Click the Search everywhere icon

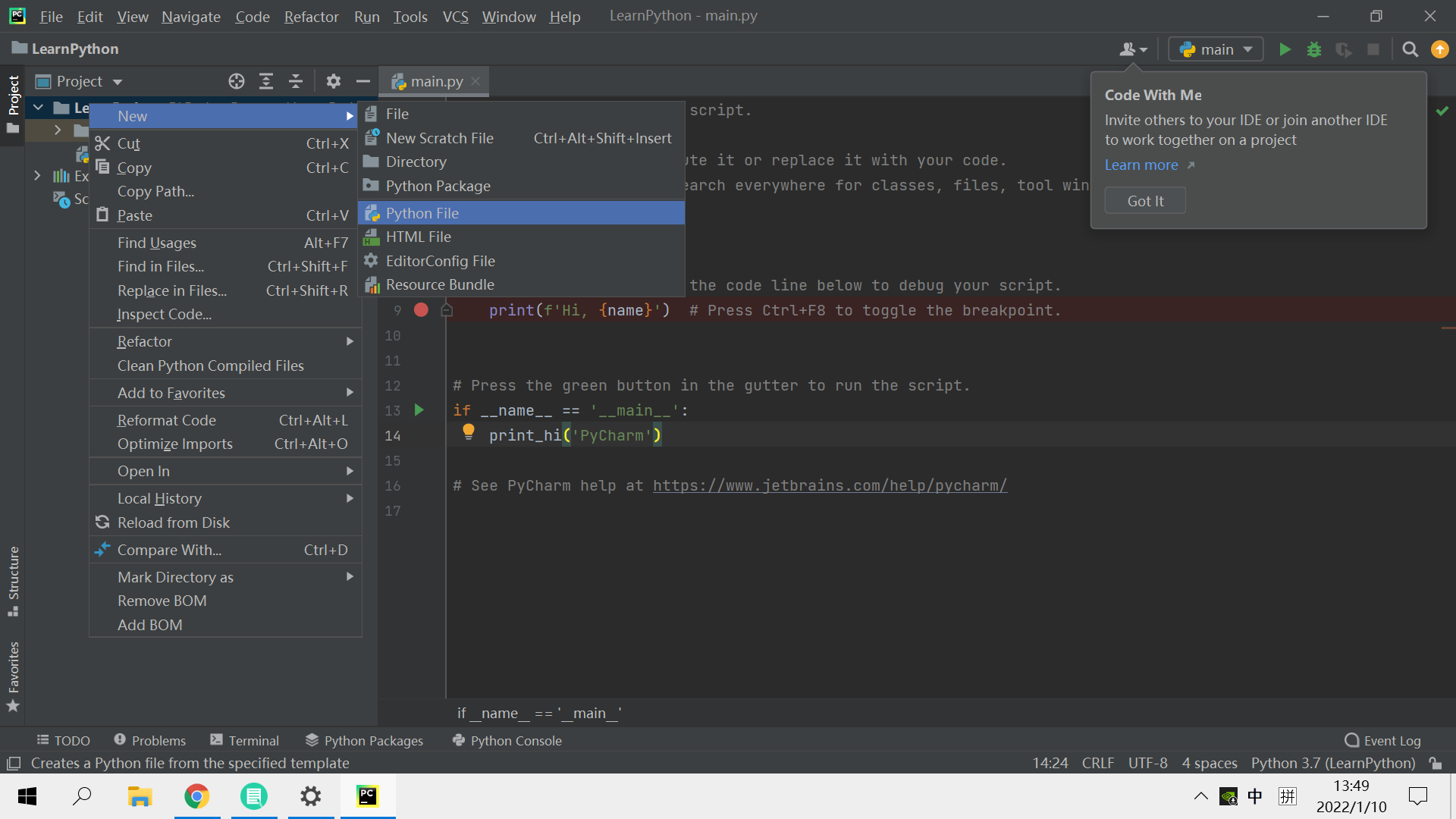click(x=1410, y=48)
